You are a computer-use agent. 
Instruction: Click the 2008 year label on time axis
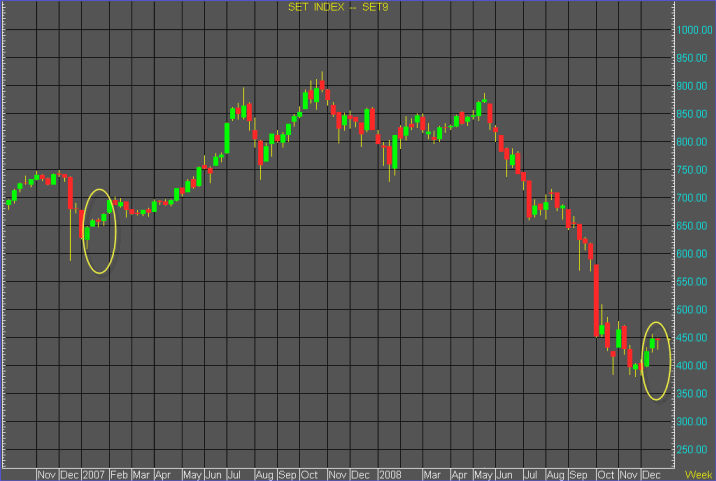(390, 475)
